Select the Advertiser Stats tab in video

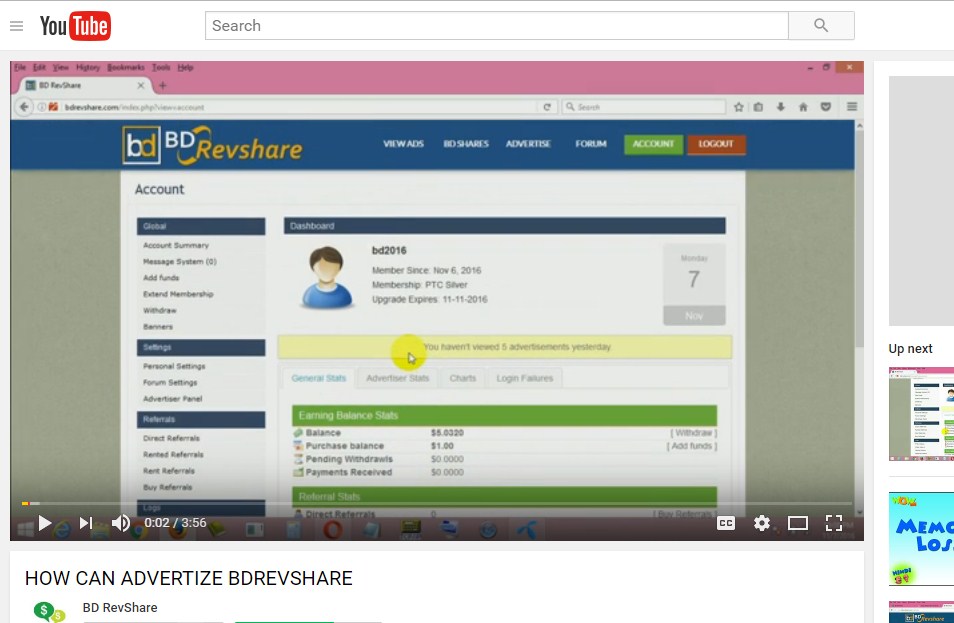coord(397,378)
